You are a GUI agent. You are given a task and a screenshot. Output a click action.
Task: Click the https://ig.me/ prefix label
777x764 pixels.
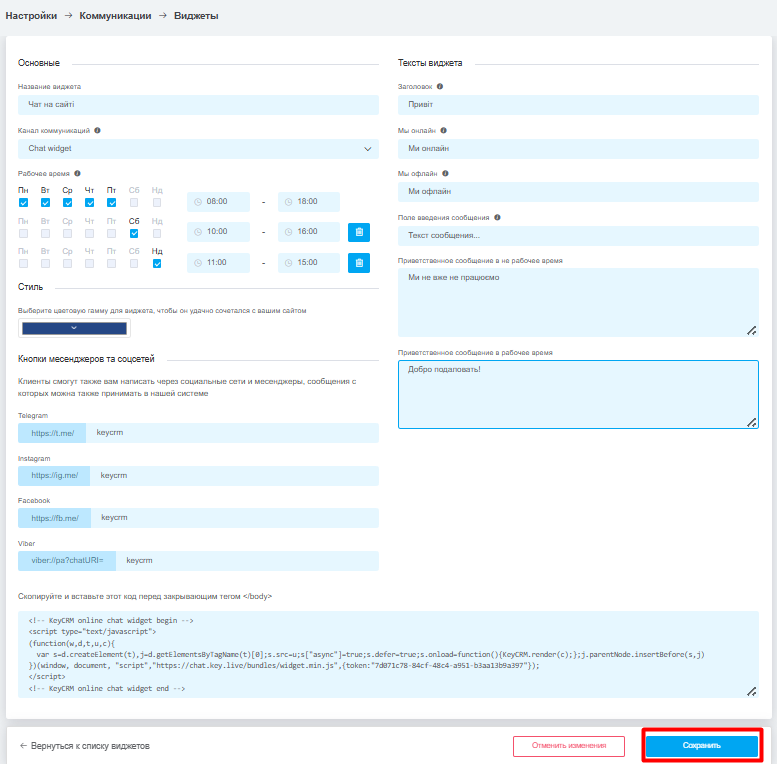(54, 476)
